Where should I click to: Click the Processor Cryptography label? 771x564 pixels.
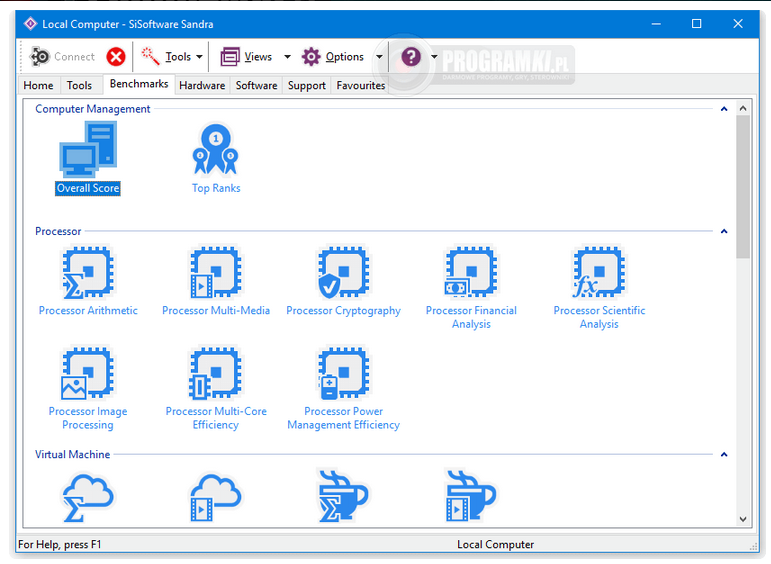(x=343, y=311)
